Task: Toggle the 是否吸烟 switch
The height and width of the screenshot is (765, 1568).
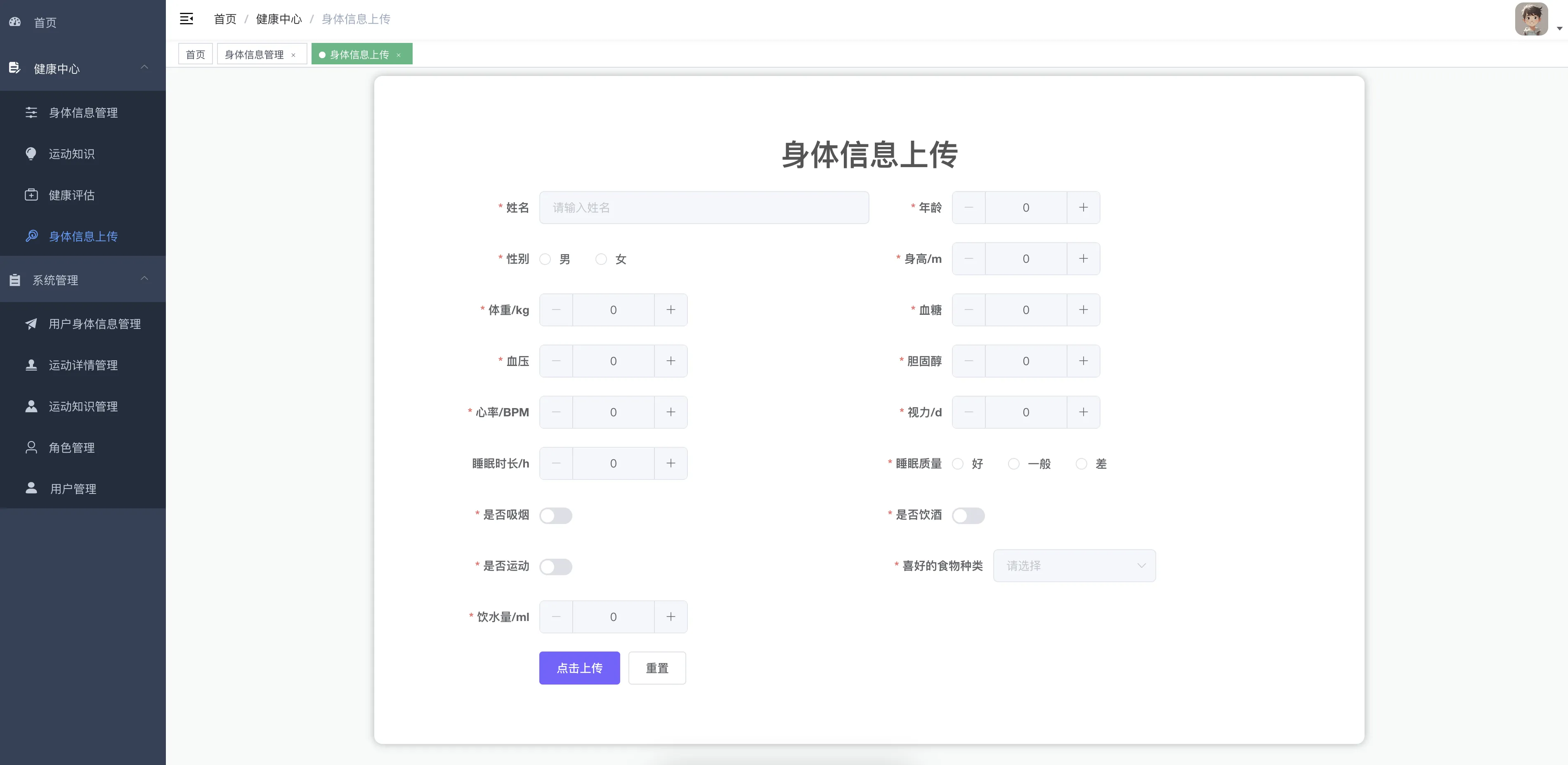Action: [555, 515]
